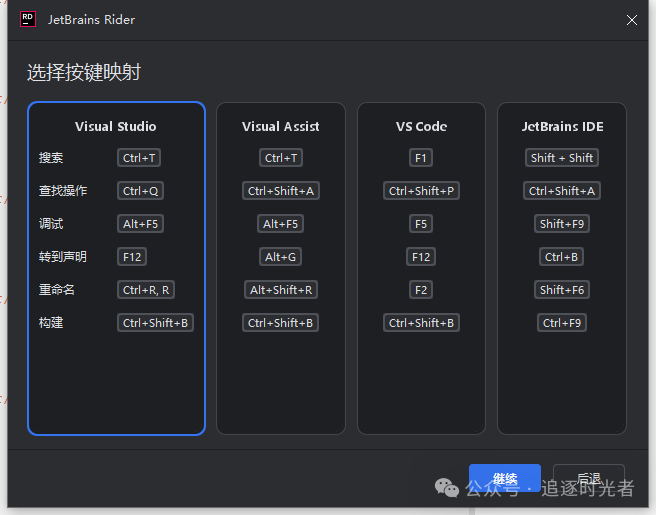The height and width of the screenshot is (515, 656).
Task: Click Ctrl+T shortcut under Visual Assist
Action: 281,158
